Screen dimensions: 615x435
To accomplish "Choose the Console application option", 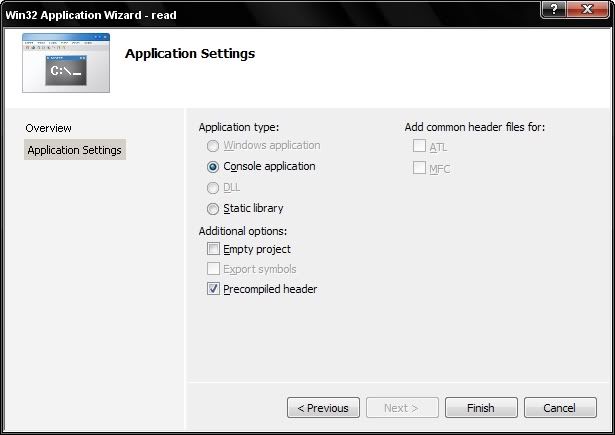I will pyautogui.click(x=212, y=167).
